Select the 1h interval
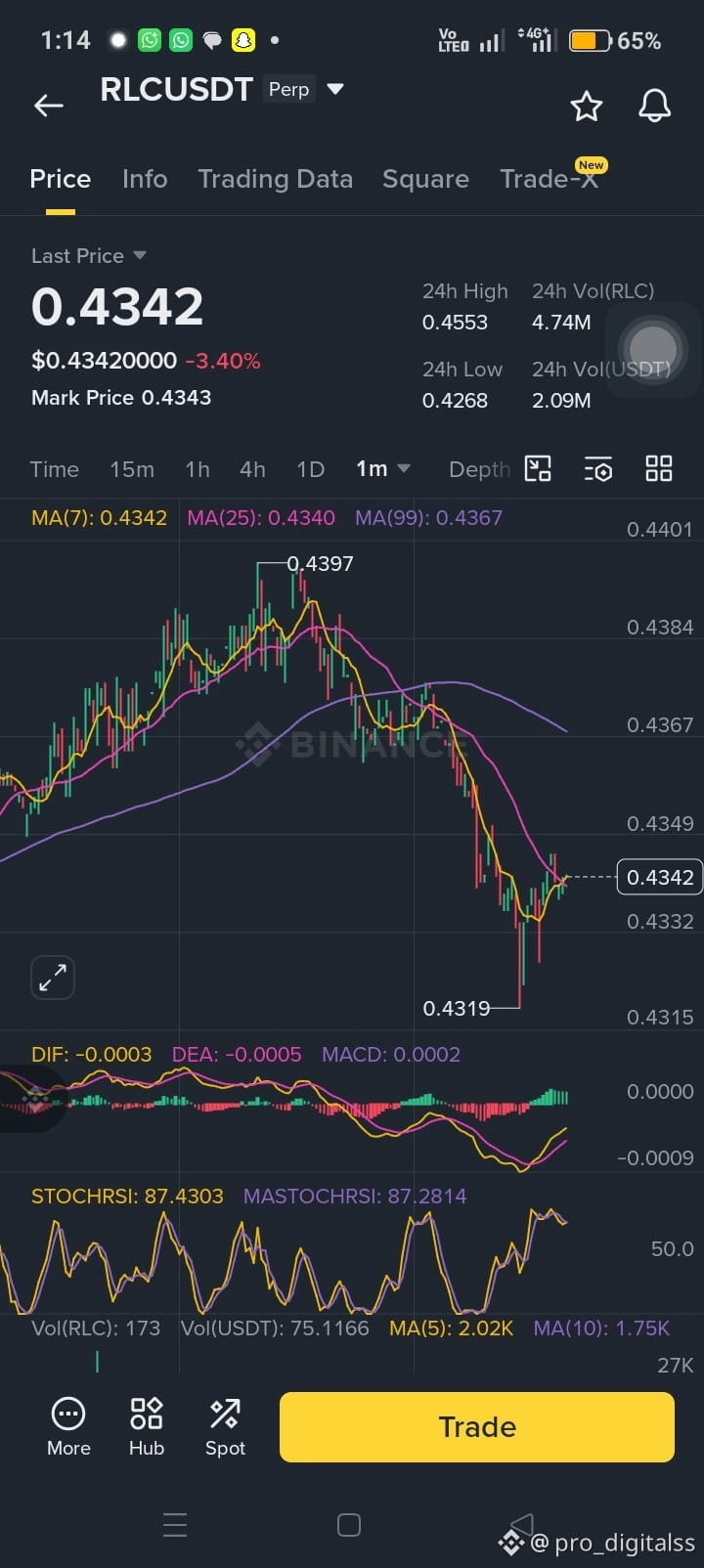This screenshot has height=1568, width=704. point(198,469)
